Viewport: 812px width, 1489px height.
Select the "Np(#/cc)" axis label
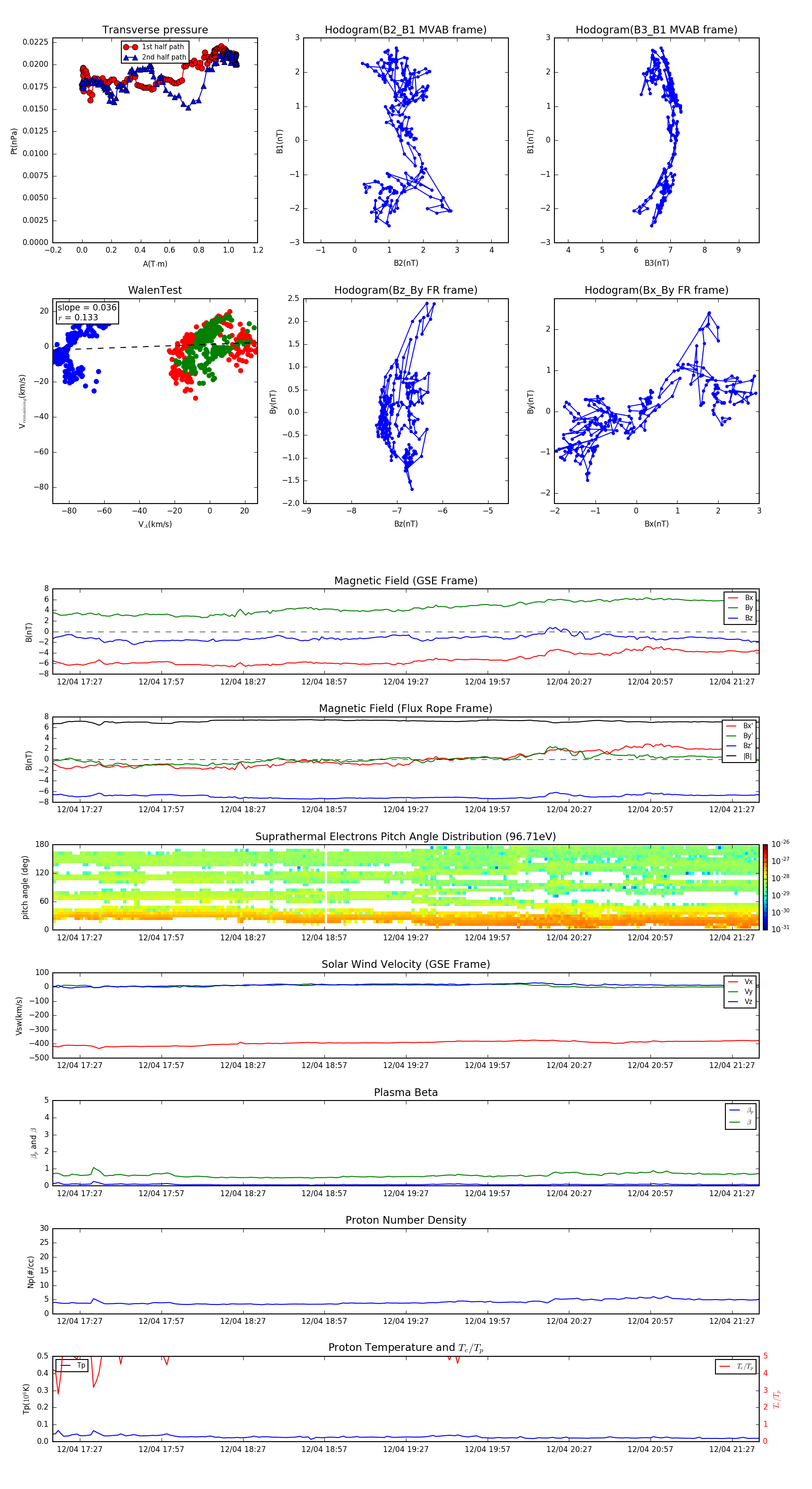pos(31,1272)
